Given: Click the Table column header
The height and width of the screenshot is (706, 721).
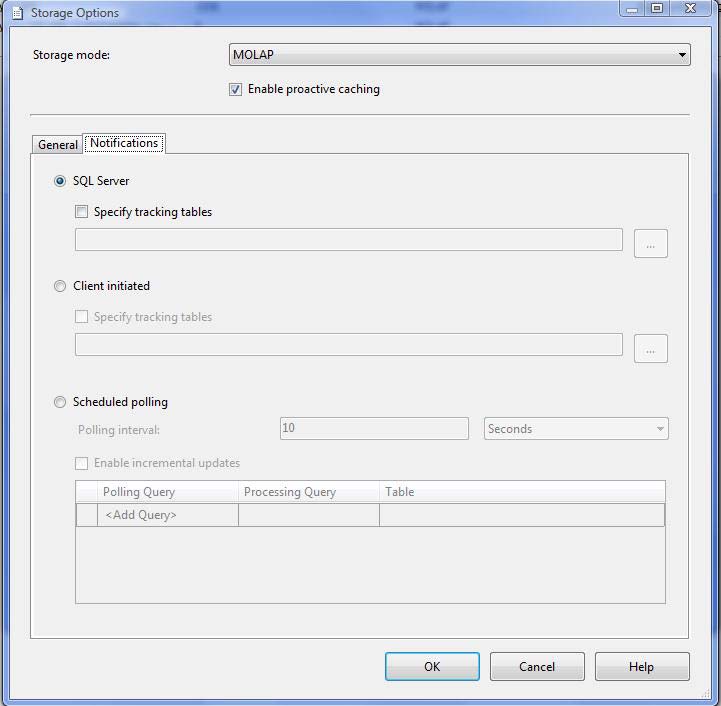Looking at the screenshot, I should 522,492.
